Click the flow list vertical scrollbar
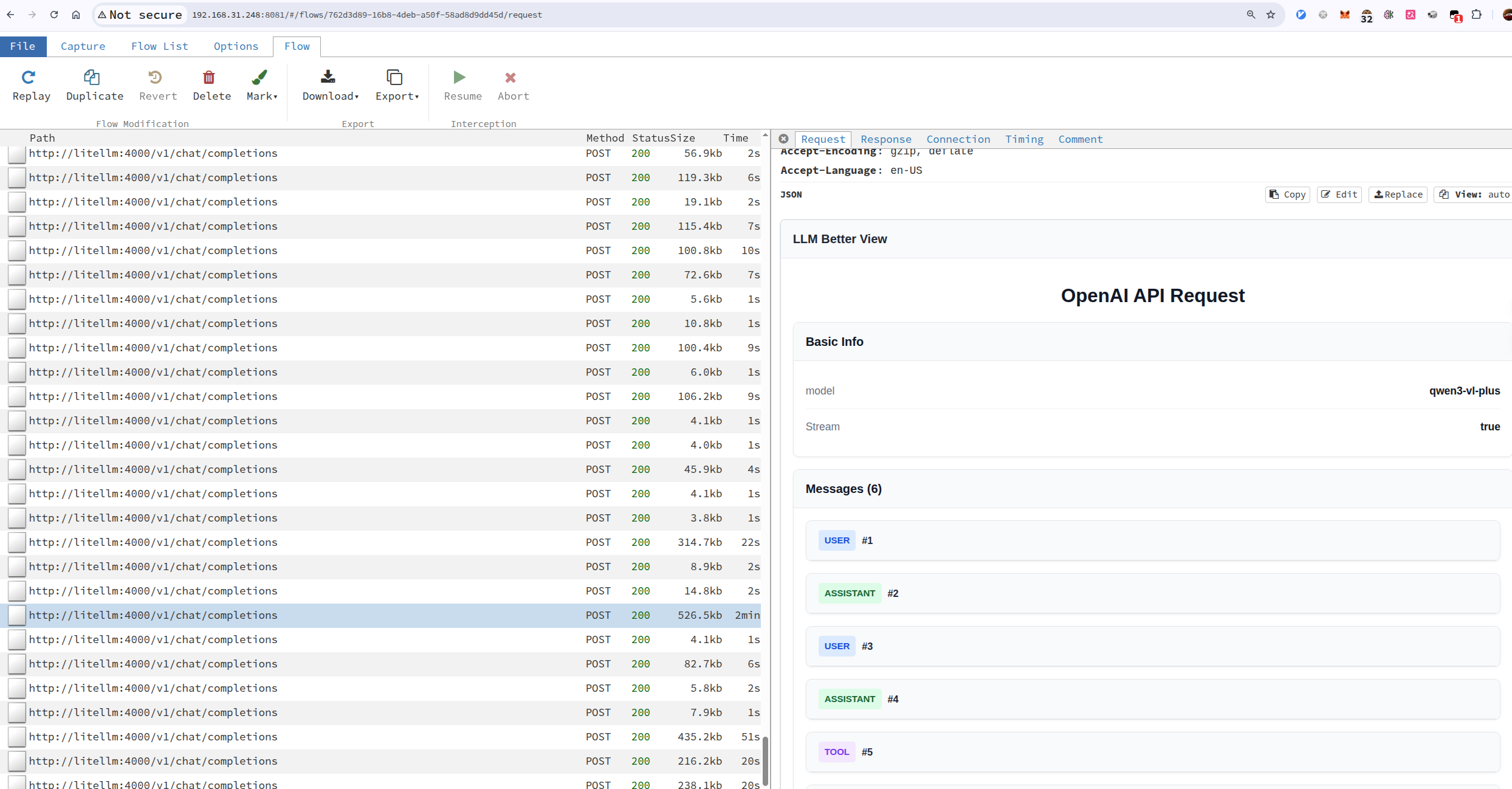The image size is (1512, 789). (x=765, y=760)
